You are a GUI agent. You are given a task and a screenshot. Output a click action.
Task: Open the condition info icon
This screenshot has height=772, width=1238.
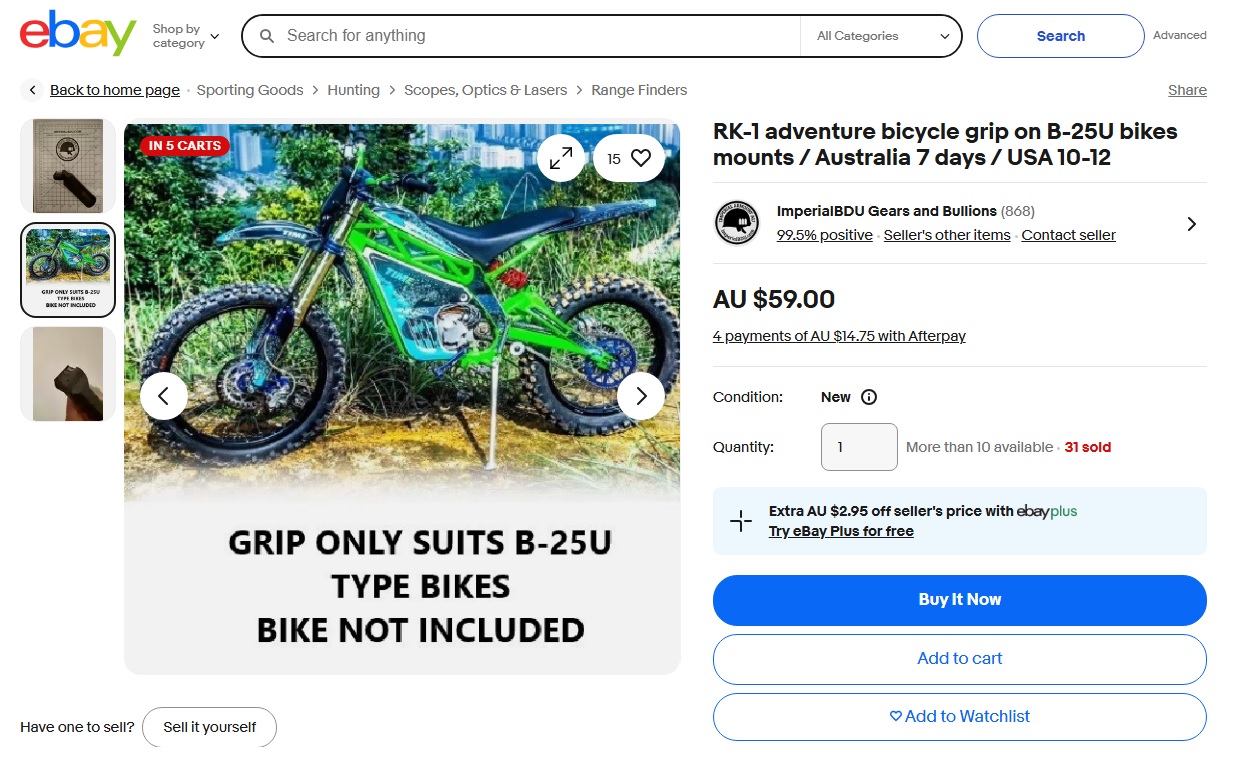coord(869,397)
